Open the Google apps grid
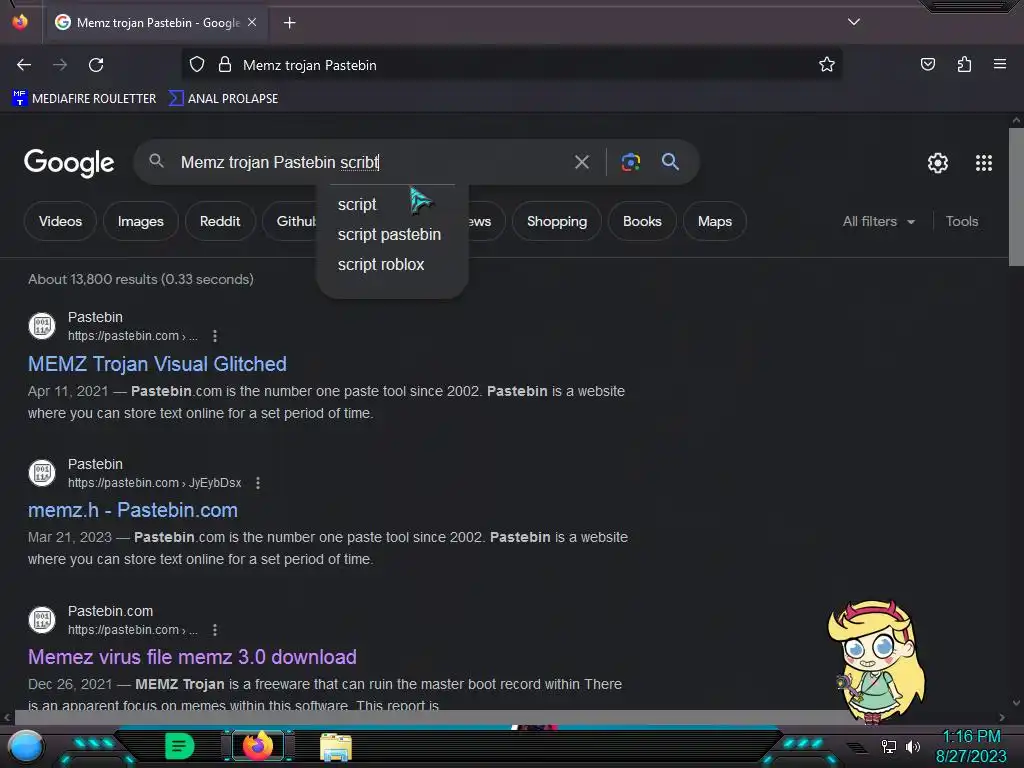 (984, 163)
